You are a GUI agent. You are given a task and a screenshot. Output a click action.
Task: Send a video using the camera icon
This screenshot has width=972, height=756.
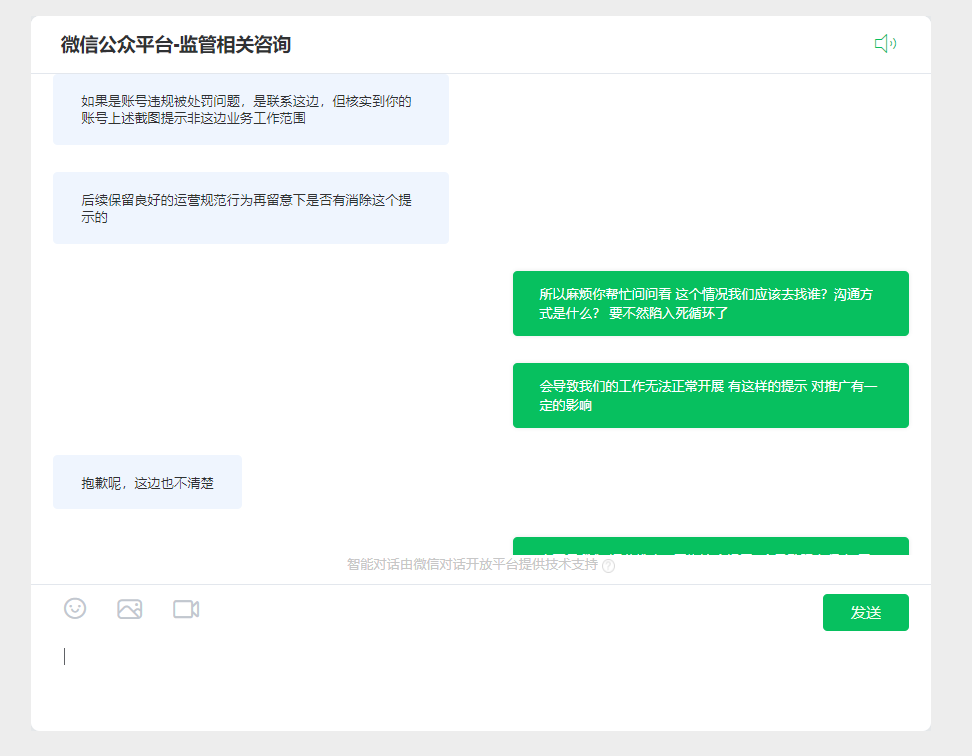coord(186,609)
